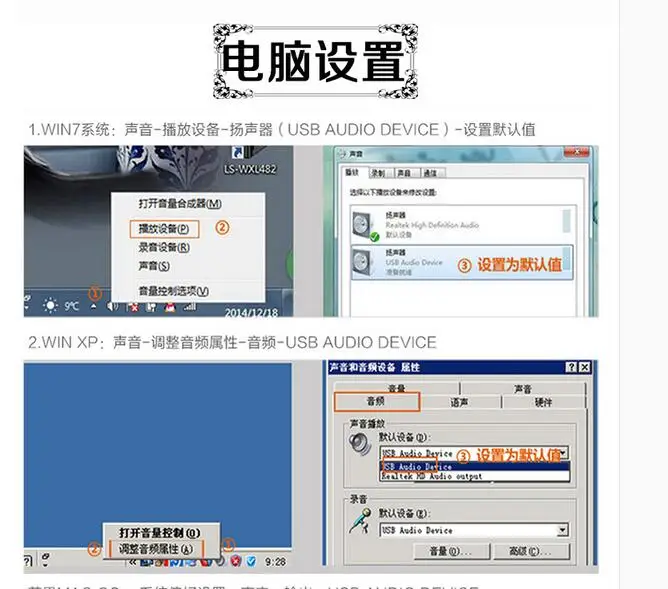
Task: Click the 9:28 clock in XP taskbar
Action: pos(275,562)
